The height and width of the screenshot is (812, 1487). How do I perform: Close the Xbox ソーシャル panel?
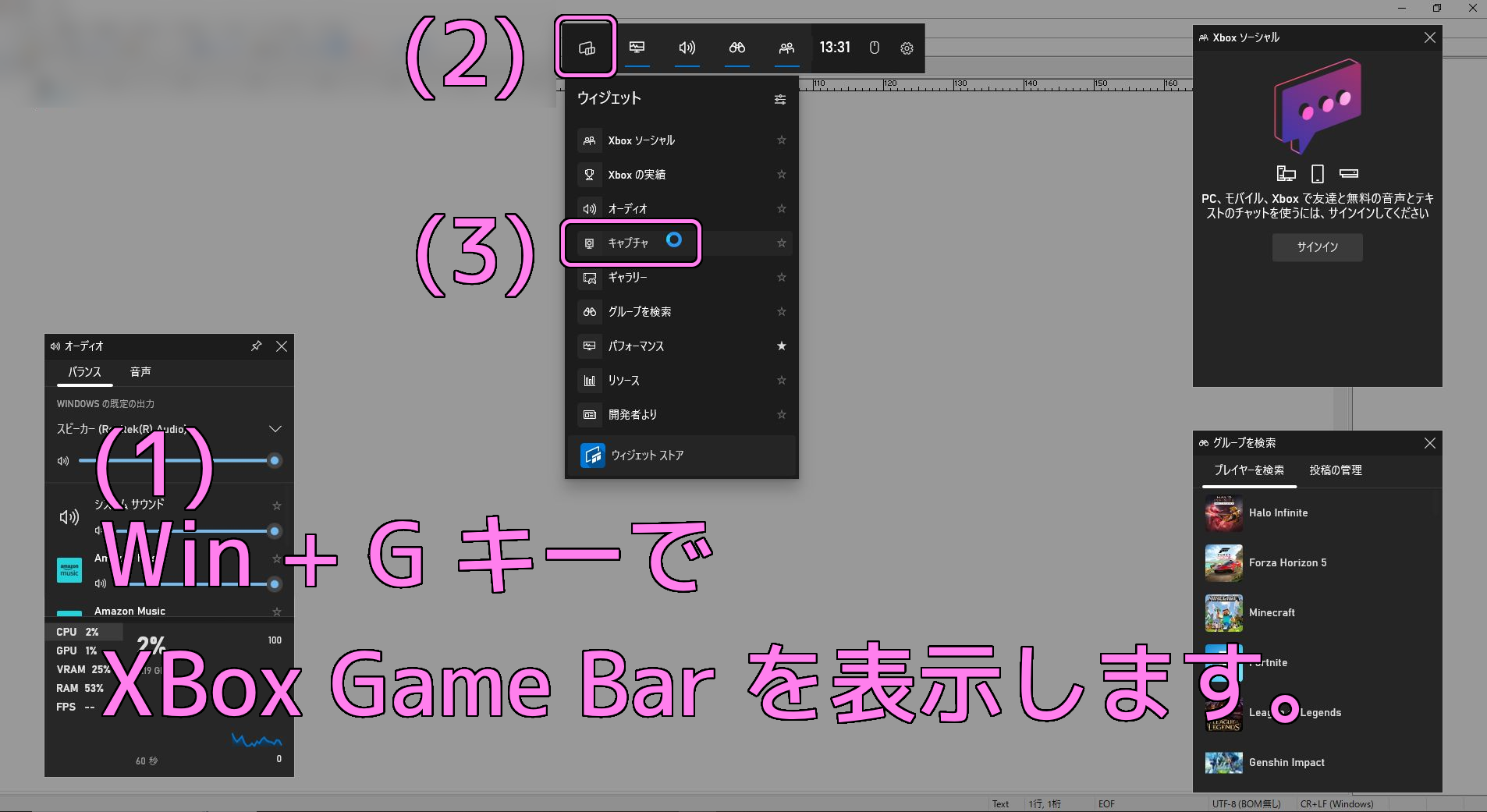pos(1429,37)
